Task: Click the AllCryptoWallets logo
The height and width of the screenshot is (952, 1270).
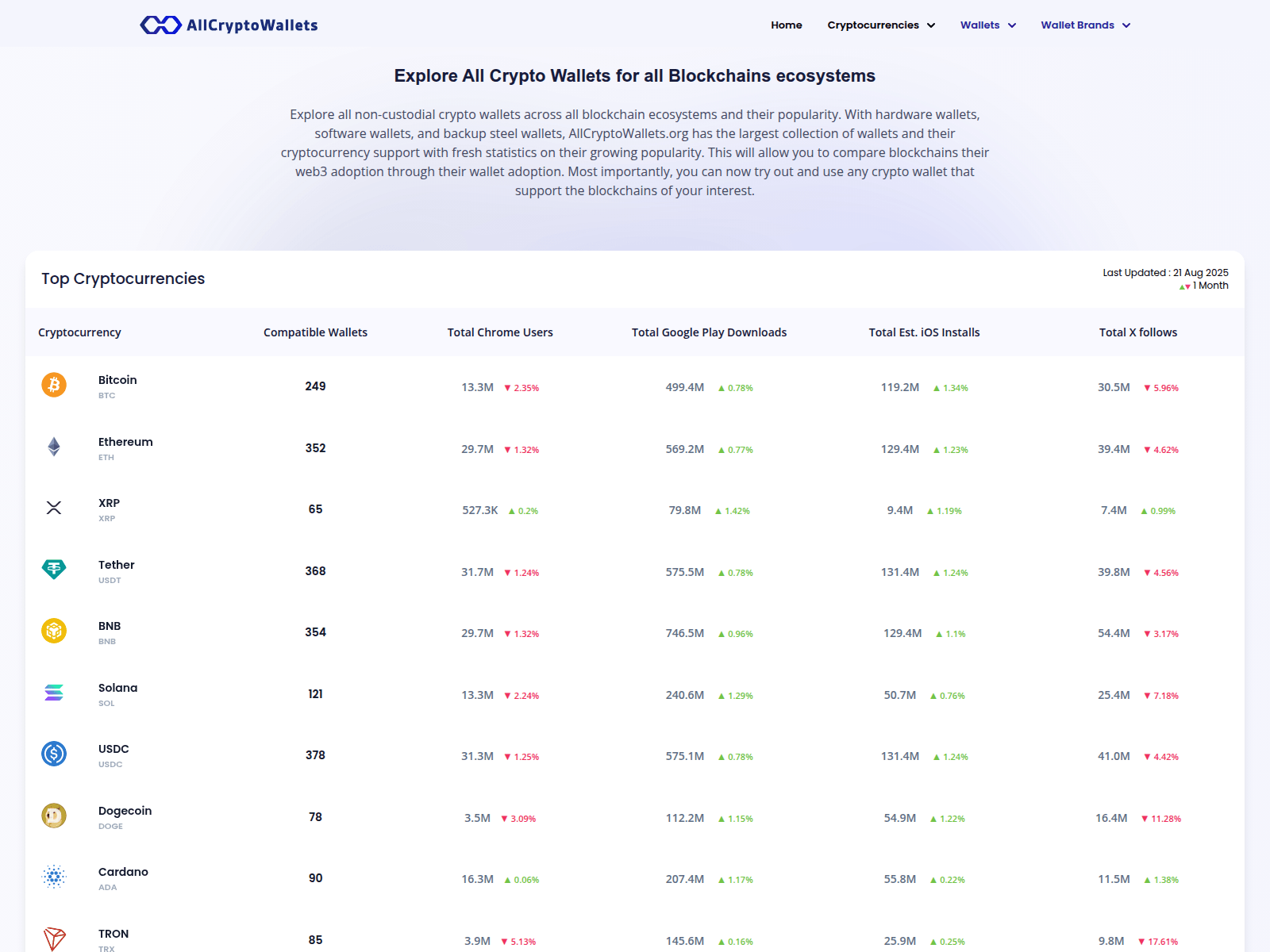Action: point(229,25)
